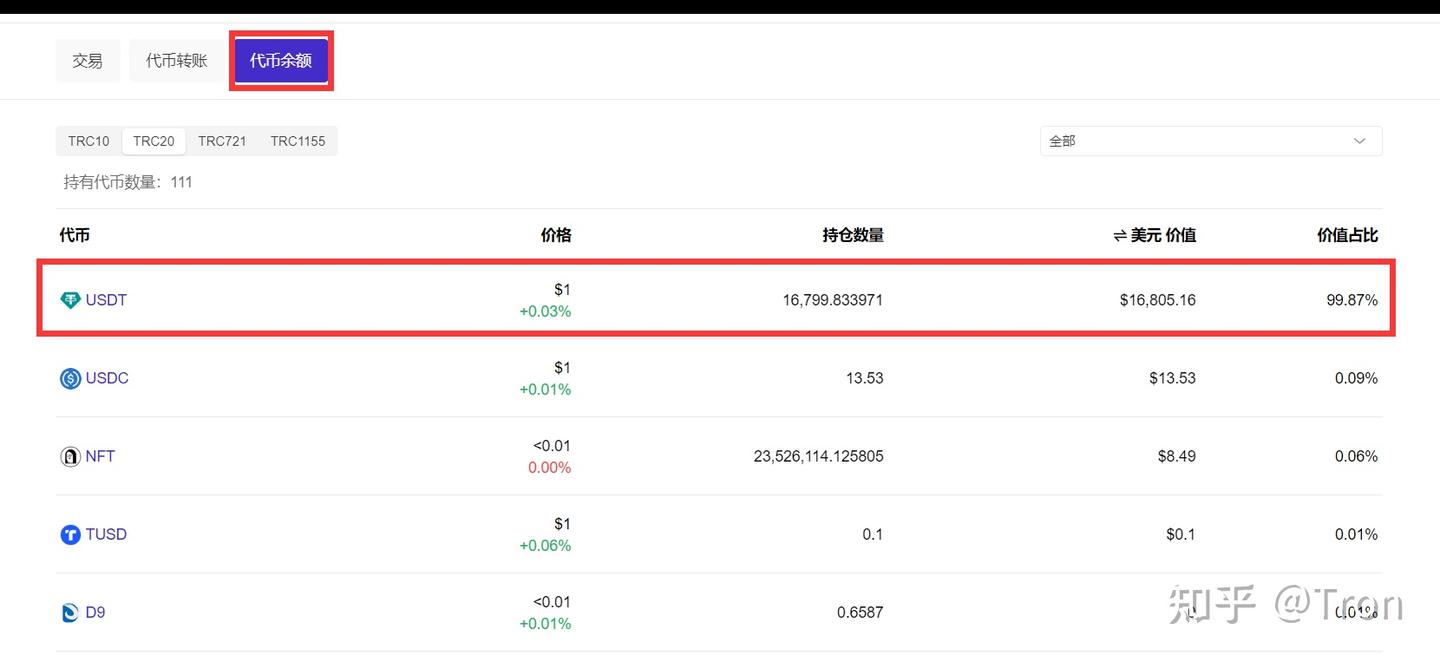Open the 全部 dropdown

(1210, 141)
